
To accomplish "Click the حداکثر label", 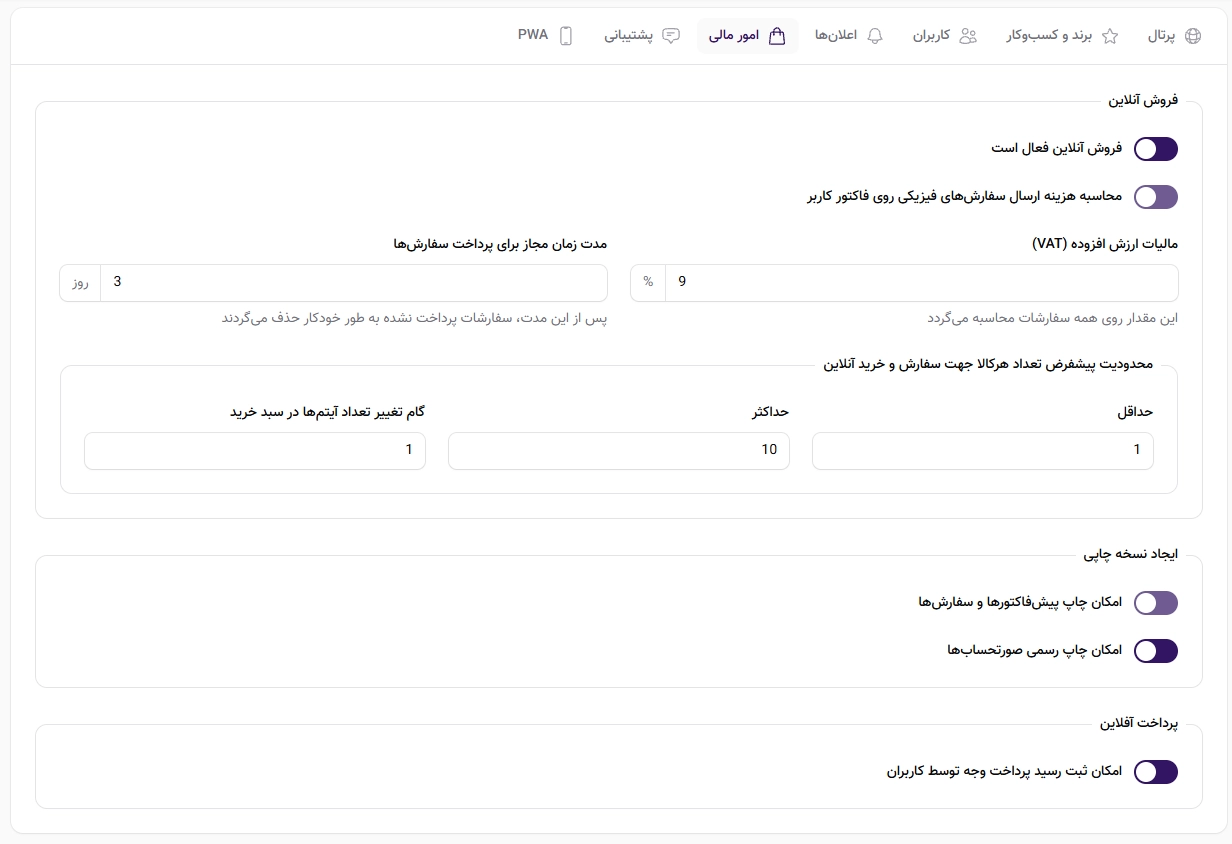I will tap(769, 412).
